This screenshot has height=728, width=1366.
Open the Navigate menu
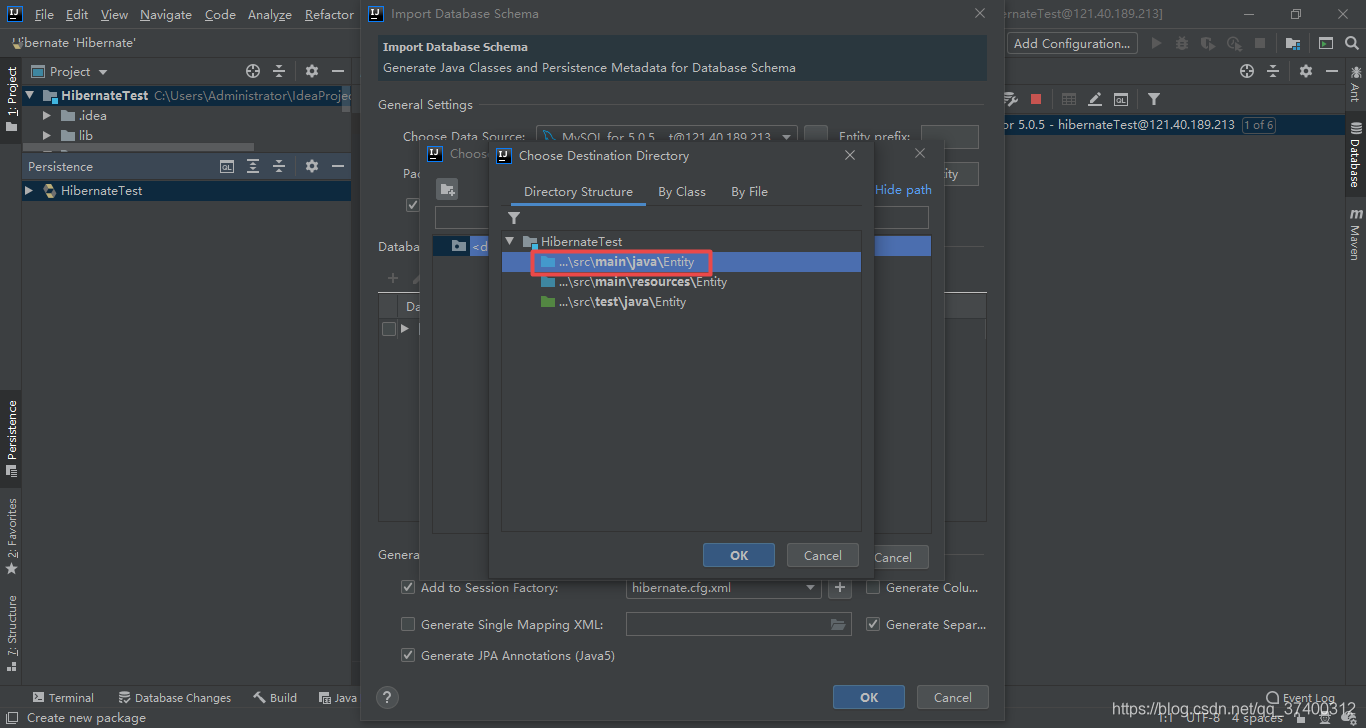pos(166,15)
